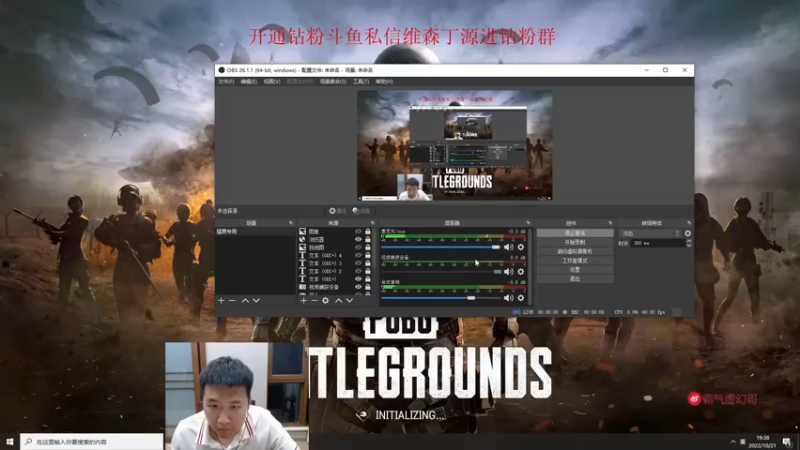Click 退出 exit button in Controls
Image resolution: width=800 pixels, height=450 pixels.
coord(575,279)
